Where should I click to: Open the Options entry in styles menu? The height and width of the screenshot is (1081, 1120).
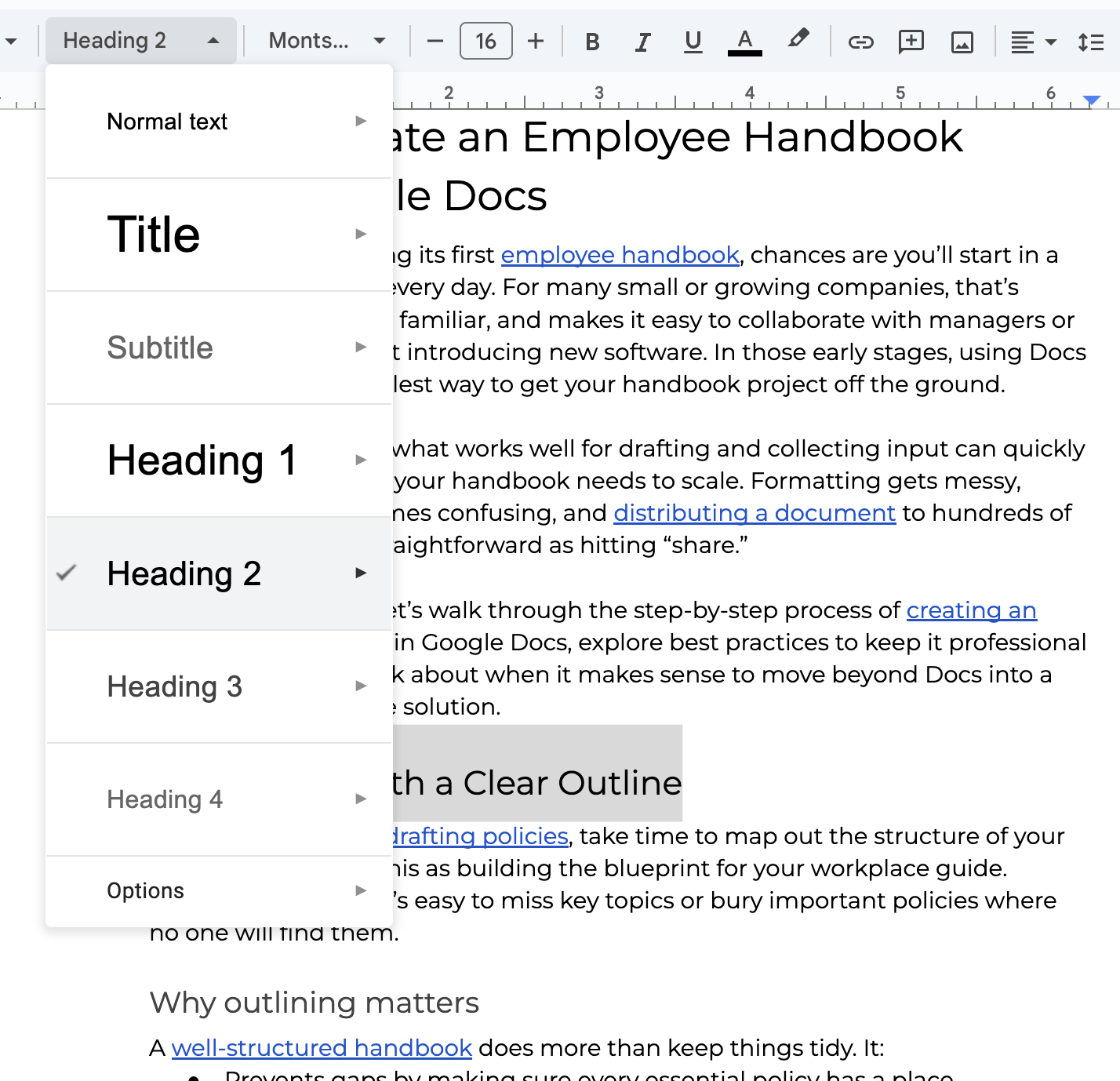click(x=219, y=891)
